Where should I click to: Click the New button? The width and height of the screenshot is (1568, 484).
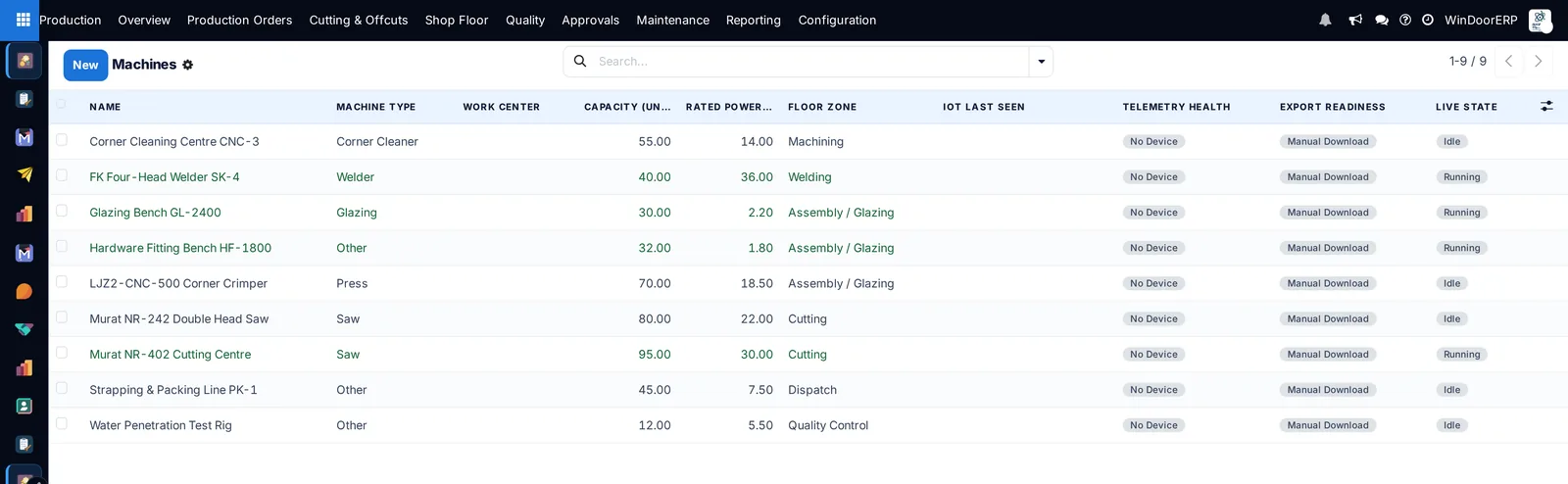click(85, 65)
